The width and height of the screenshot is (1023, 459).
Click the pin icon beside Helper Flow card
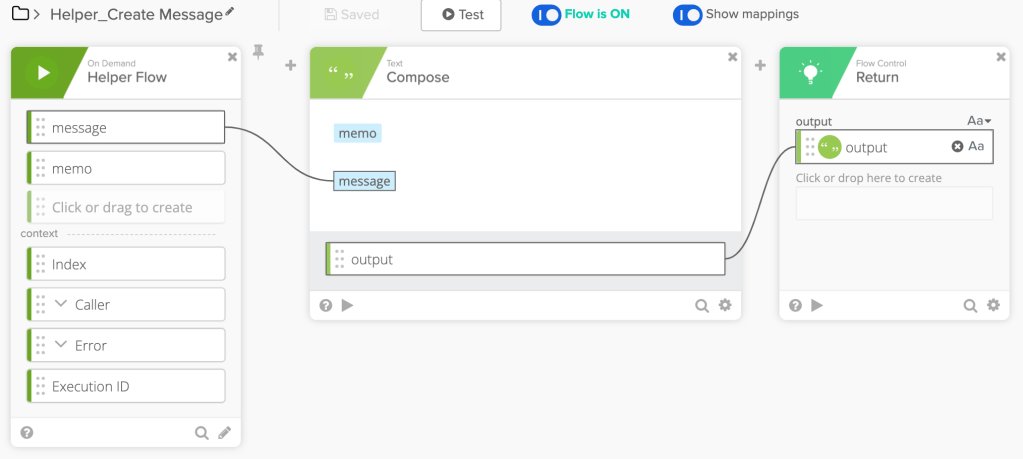[258, 52]
